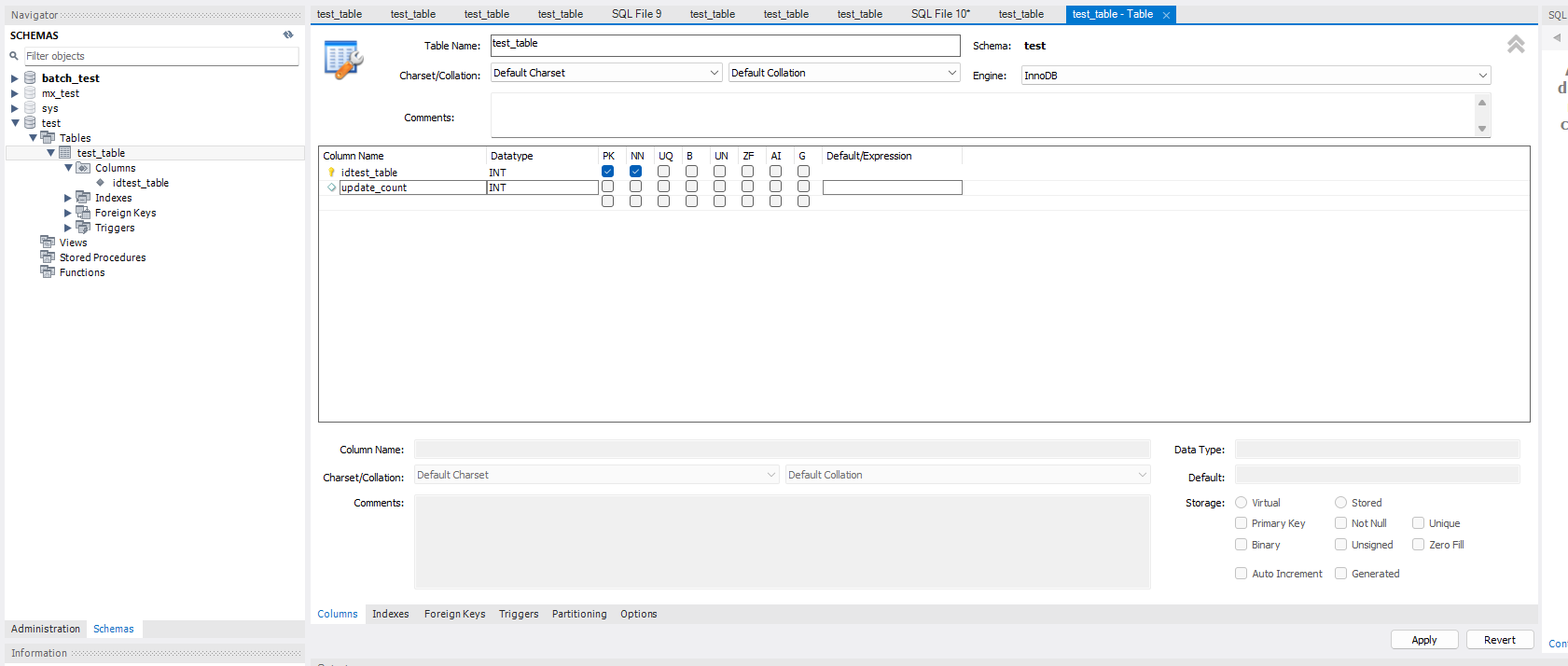The image size is (1568, 666).
Task: Click the search magnifier beside Filter objects
Action: [14, 56]
